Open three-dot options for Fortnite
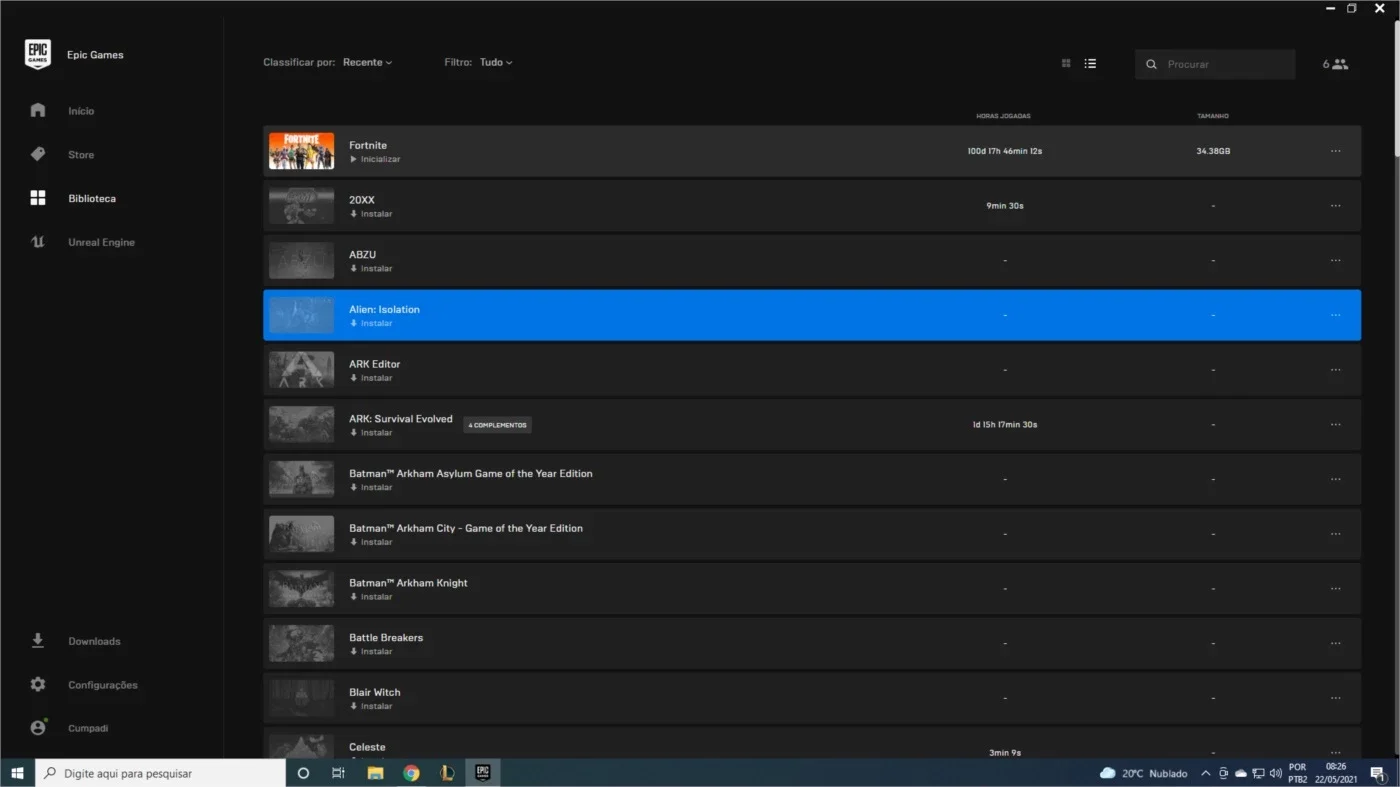 1335,151
